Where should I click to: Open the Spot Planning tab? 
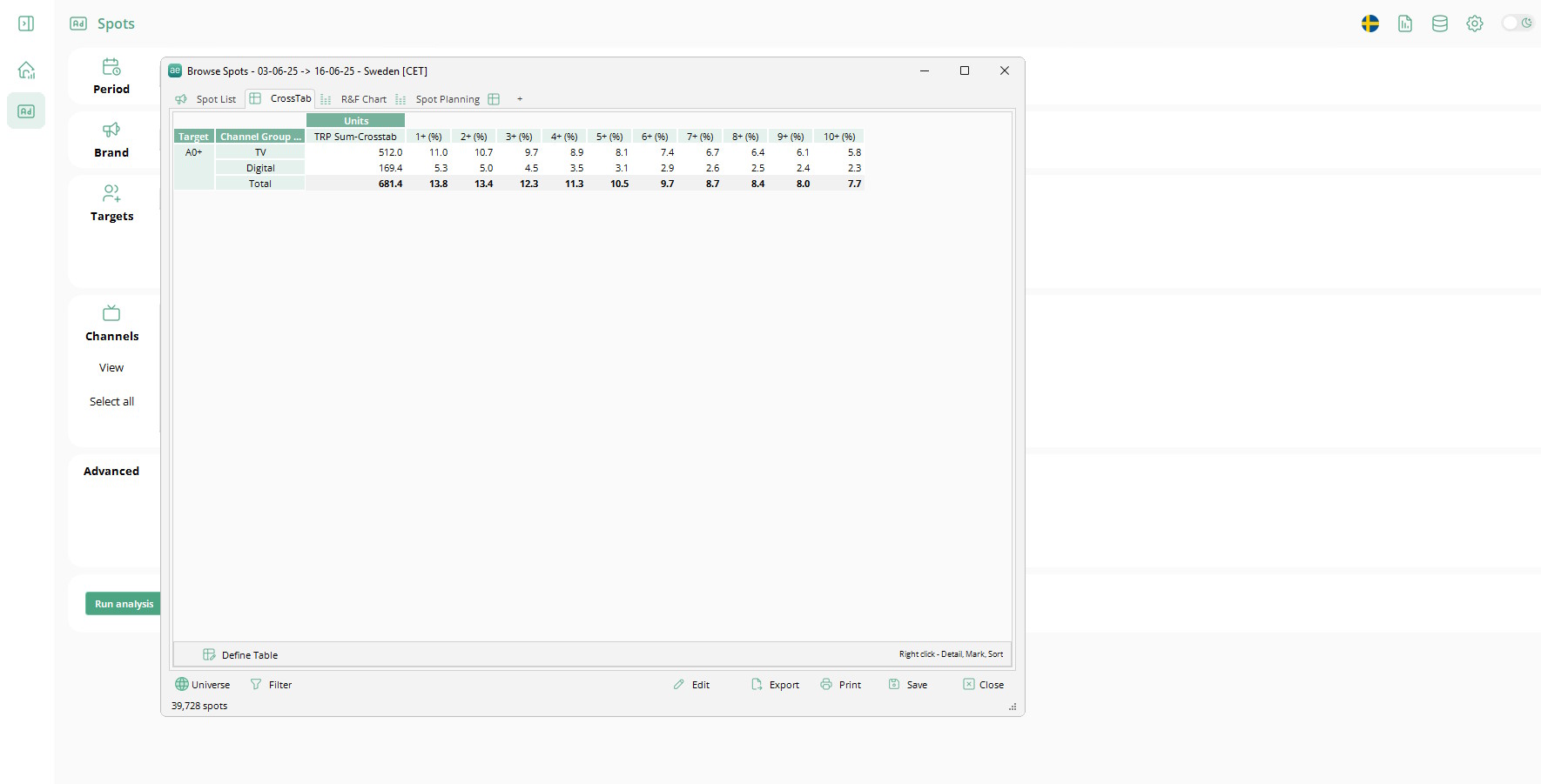pyautogui.click(x=447, y=99)
